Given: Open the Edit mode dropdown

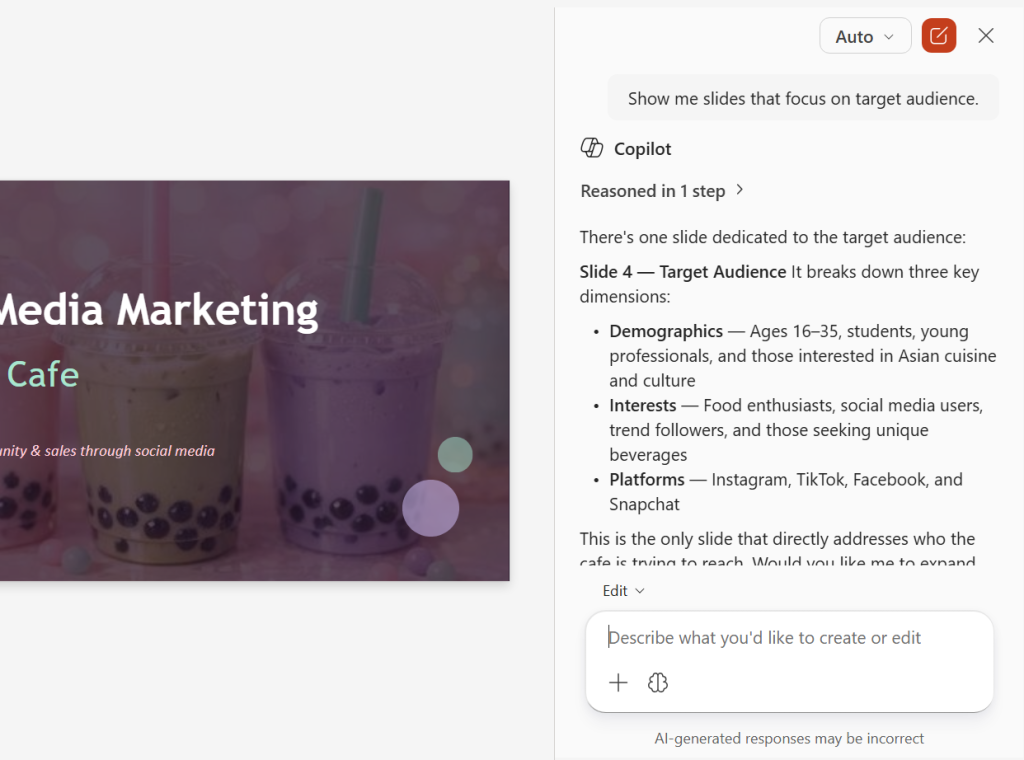Looking at the screenshot, I should [x=623, y=590].
